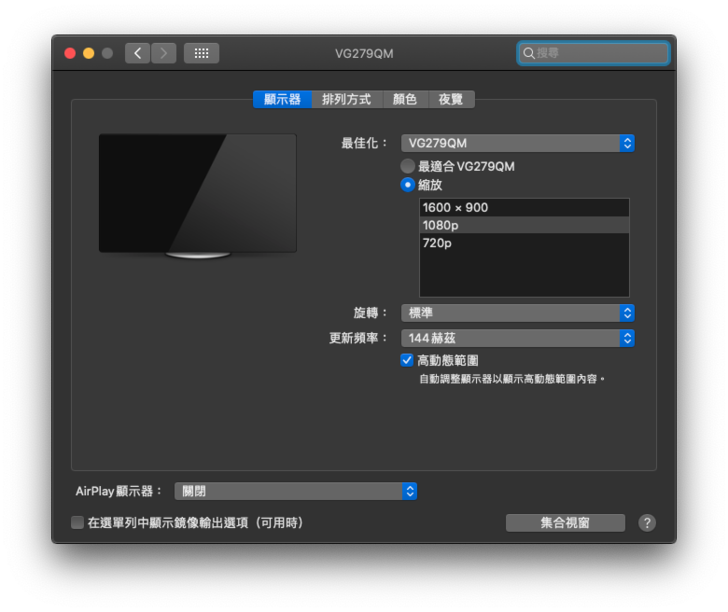
Task: Select the 720p resolution option
Action: click(x=524, y=243)
